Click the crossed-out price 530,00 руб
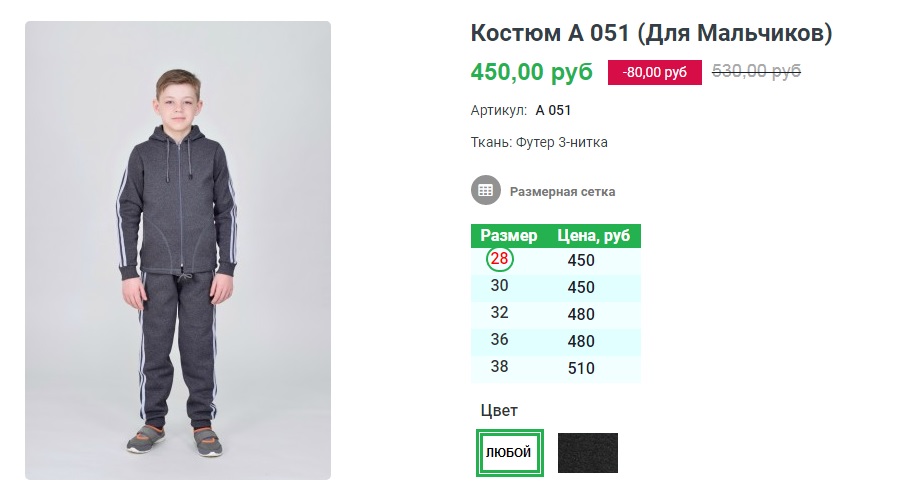 (x=756, y=71)
